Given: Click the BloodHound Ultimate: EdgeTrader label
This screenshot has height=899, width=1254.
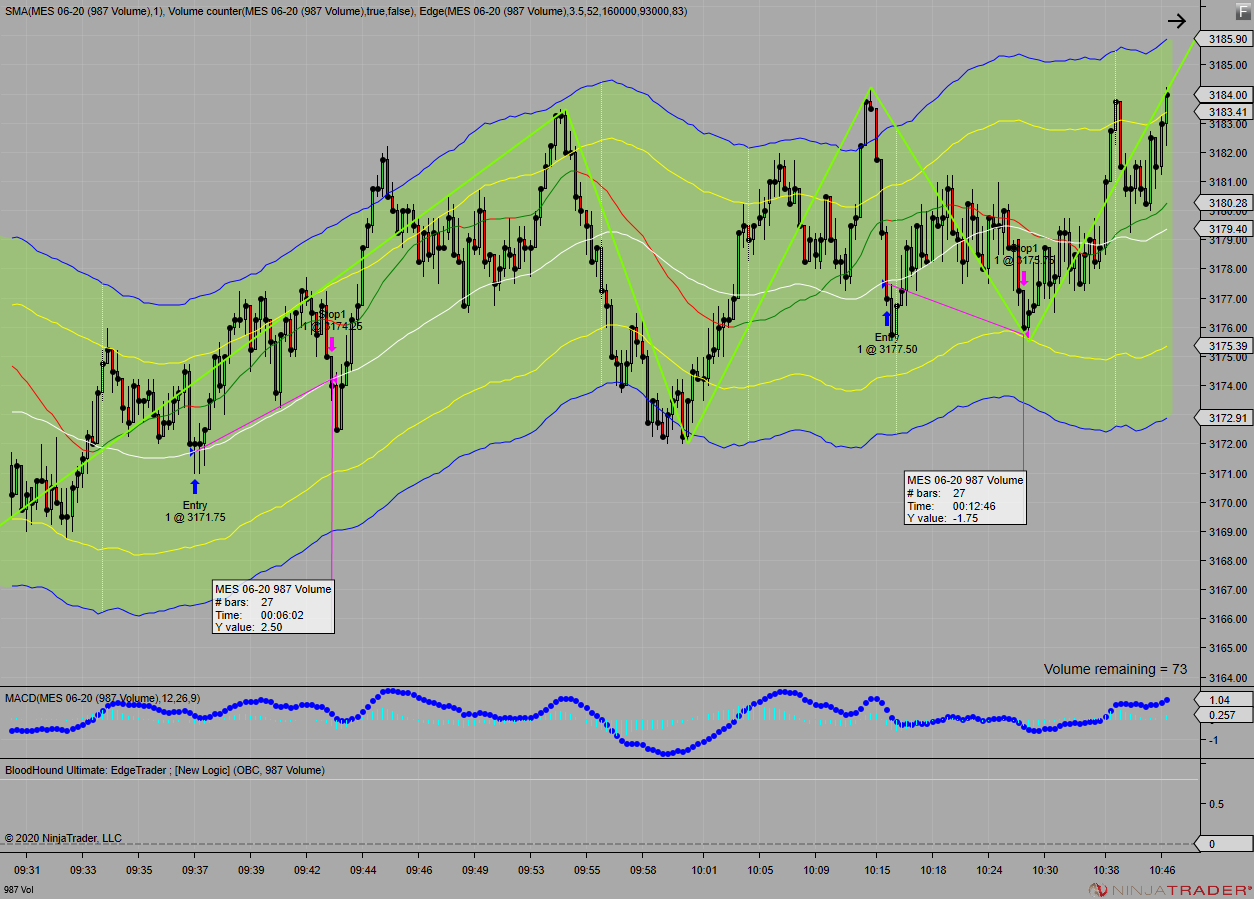Looking at the screenshot, I should pyautogui.click(x=165, y=770).
